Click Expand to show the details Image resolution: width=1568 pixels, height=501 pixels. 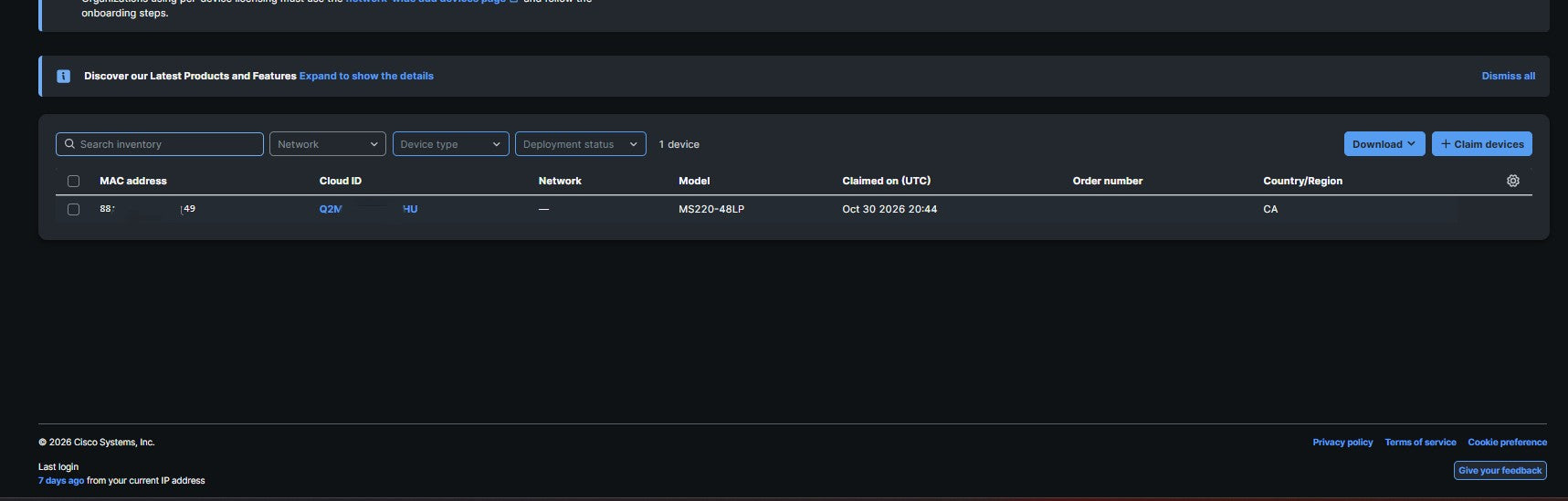(366, 76)
